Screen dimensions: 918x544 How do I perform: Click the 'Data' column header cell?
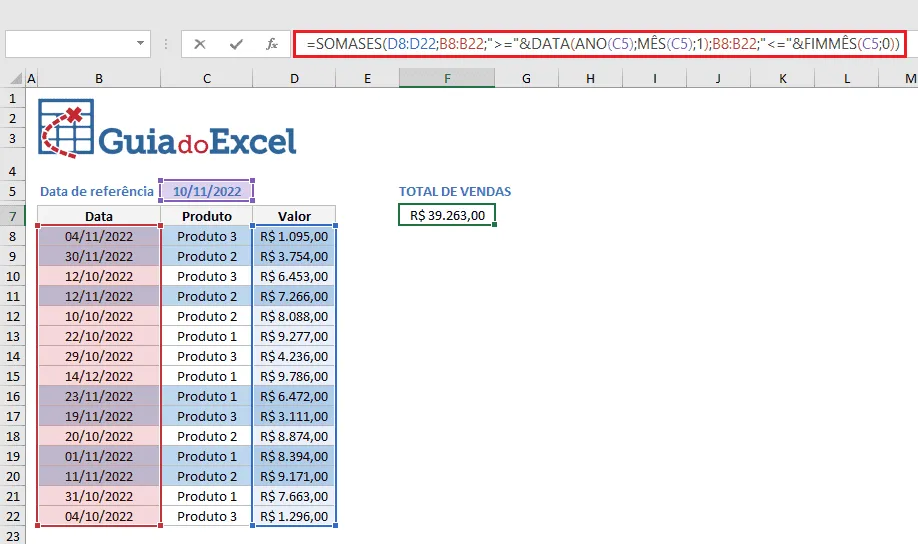click(99, 216)
